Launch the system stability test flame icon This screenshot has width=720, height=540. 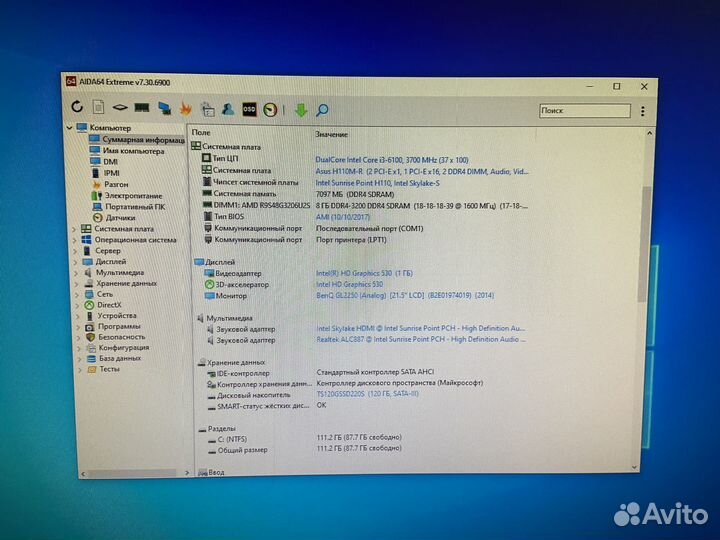coord(186,108)
